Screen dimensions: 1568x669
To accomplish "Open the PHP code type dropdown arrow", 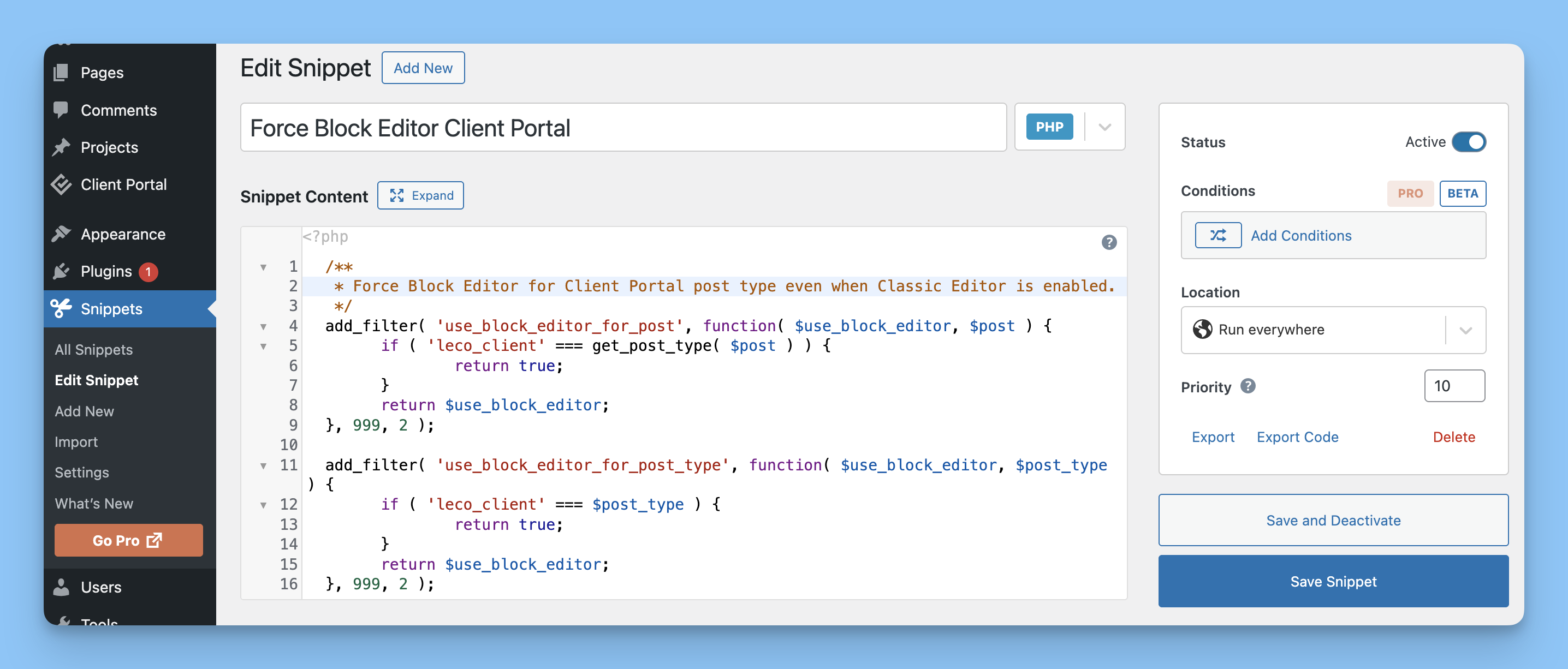I will [1105, 127].
